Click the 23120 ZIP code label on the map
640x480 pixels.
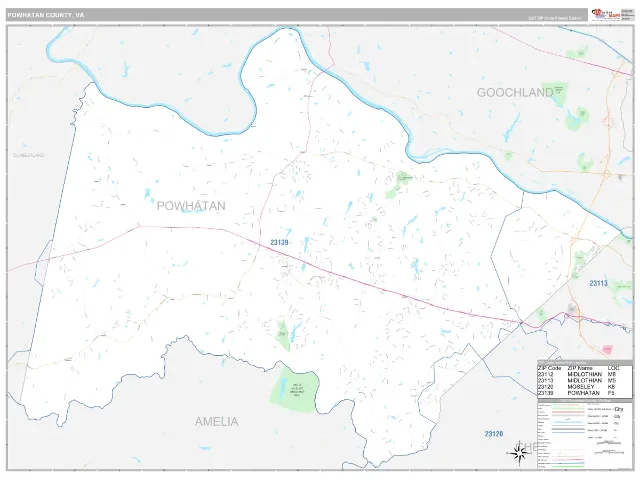click(494, 434)
